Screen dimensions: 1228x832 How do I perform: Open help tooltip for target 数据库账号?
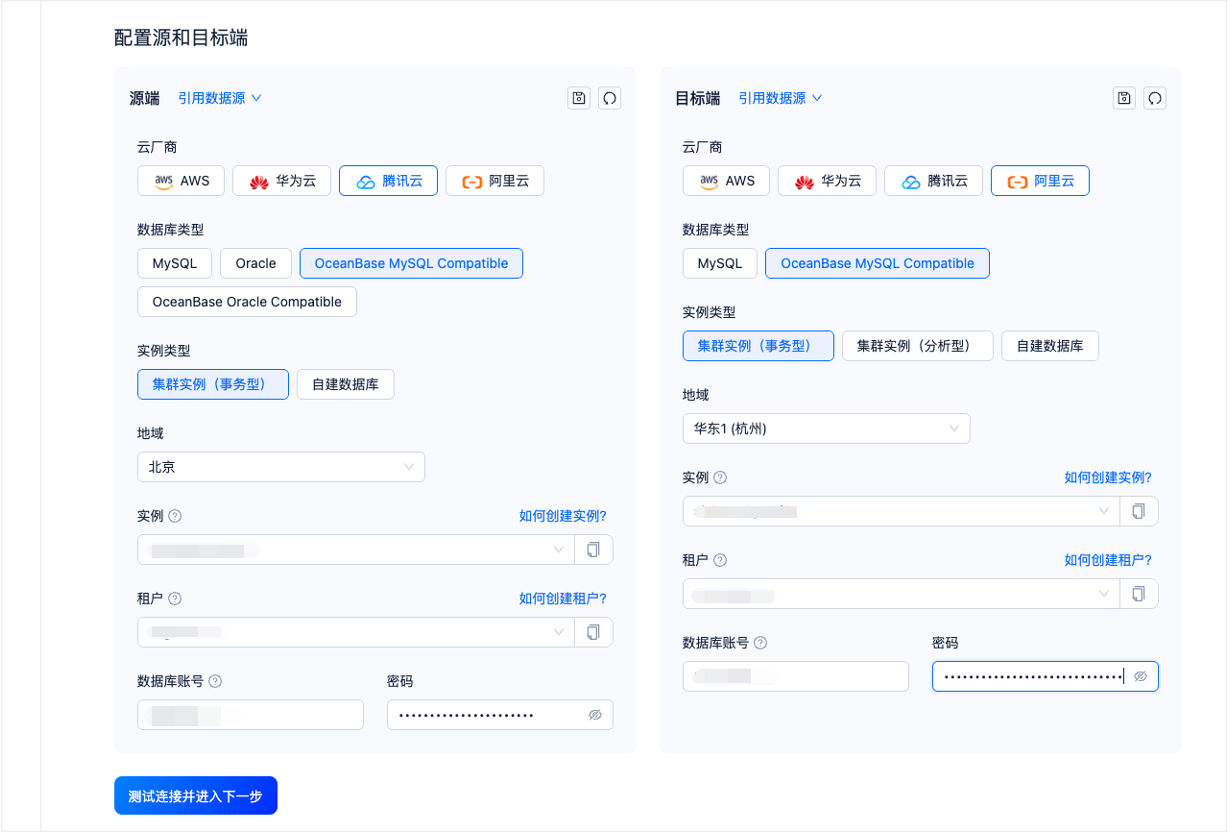760,643
